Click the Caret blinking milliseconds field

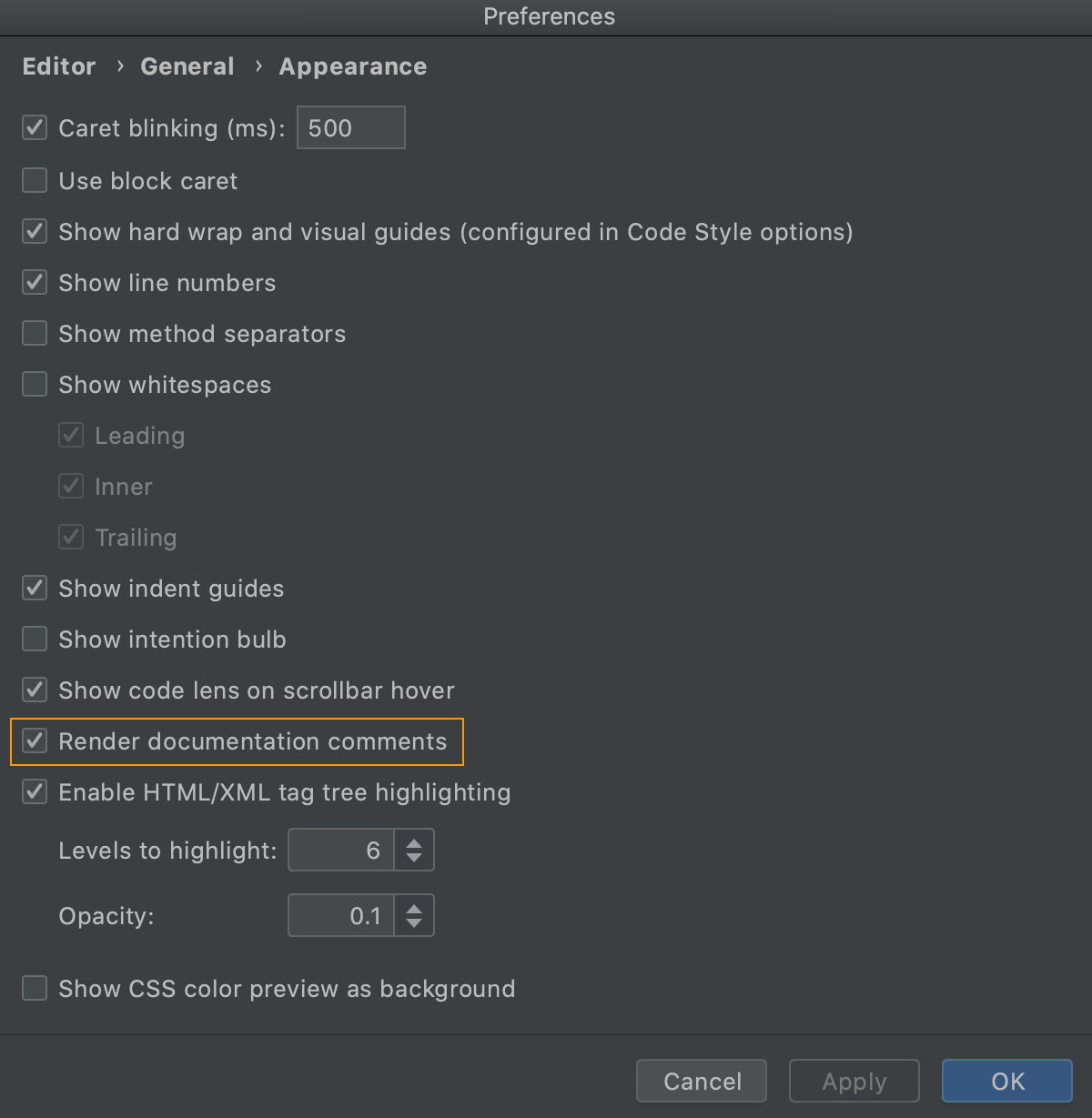coord(350,127)
